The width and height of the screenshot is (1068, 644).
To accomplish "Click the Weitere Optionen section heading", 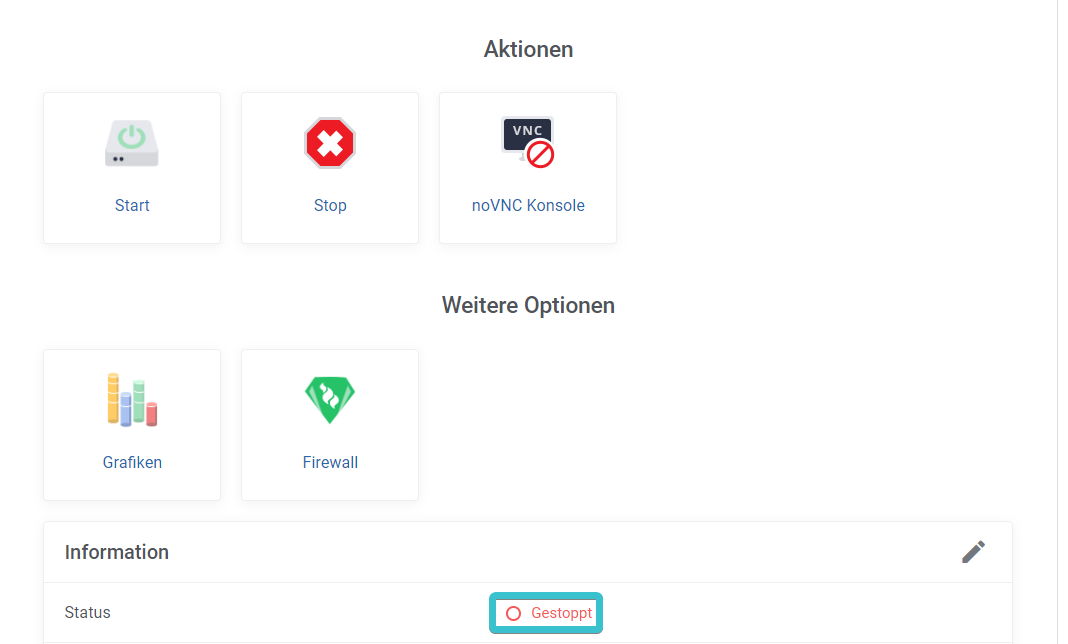I will [528, 305].
